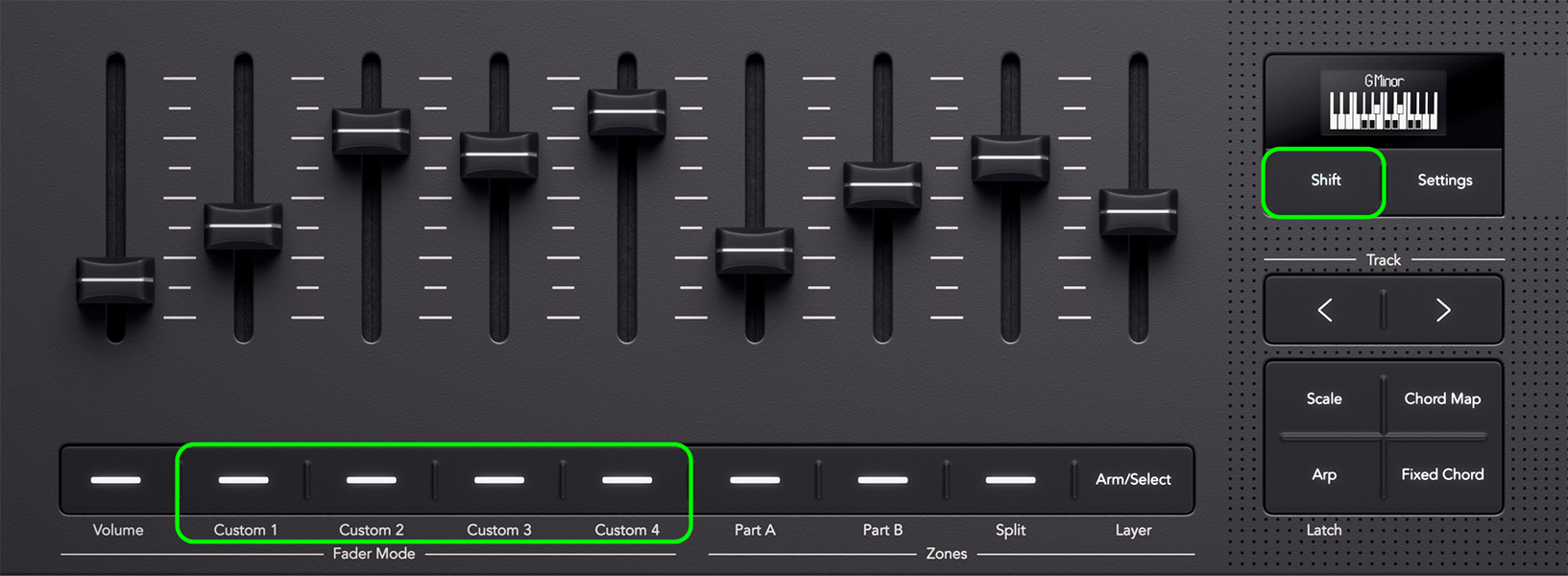Select the Part B zone button
1568x576 pixels.
[x=882, y=479]
